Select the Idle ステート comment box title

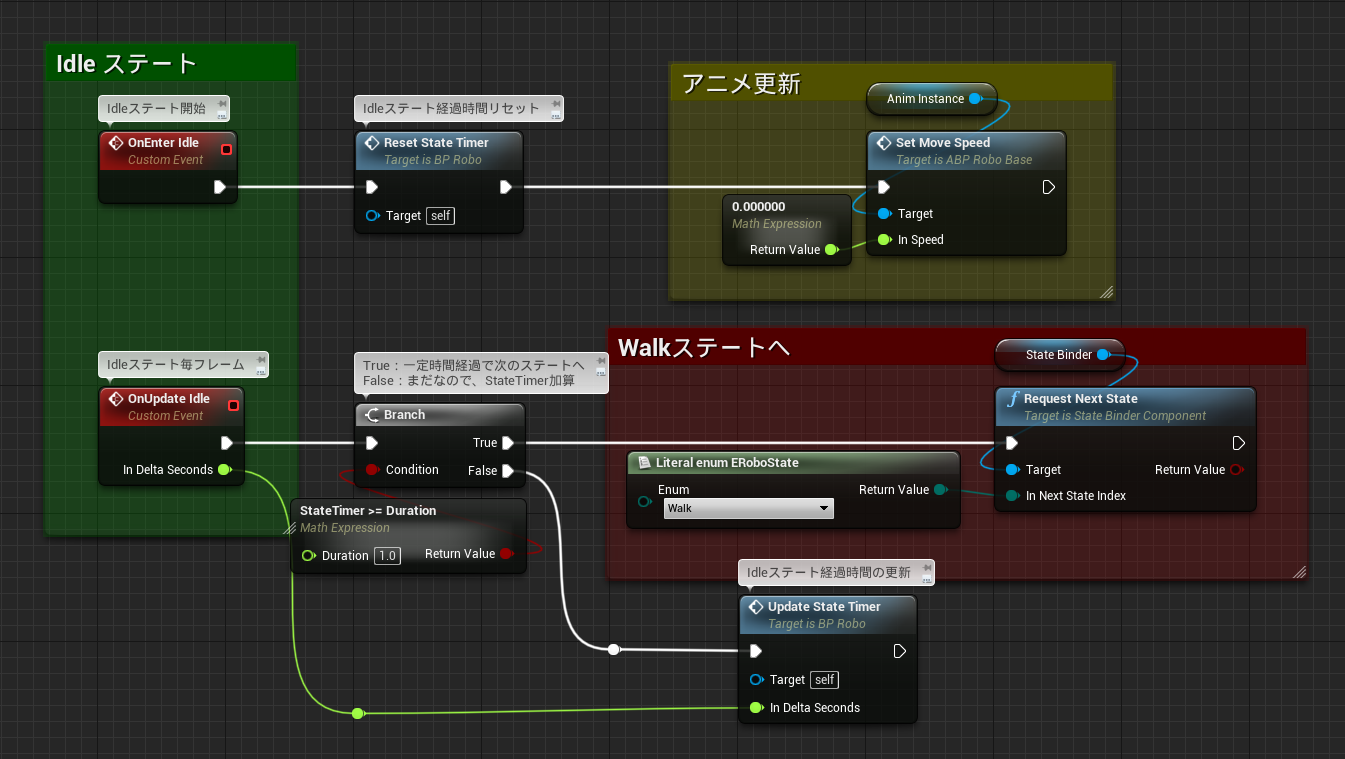[127, 64]
